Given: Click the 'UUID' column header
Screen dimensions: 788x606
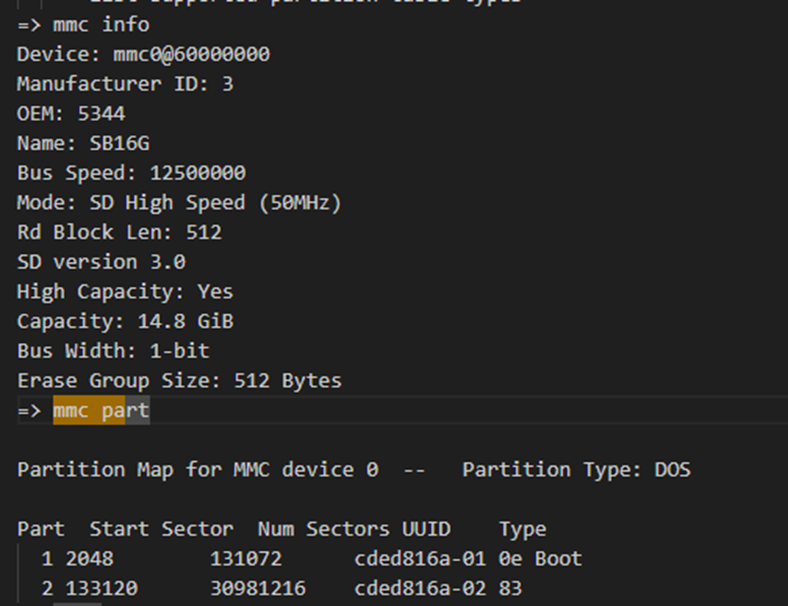Looking at the screenshot, I should tap(426, 529).
